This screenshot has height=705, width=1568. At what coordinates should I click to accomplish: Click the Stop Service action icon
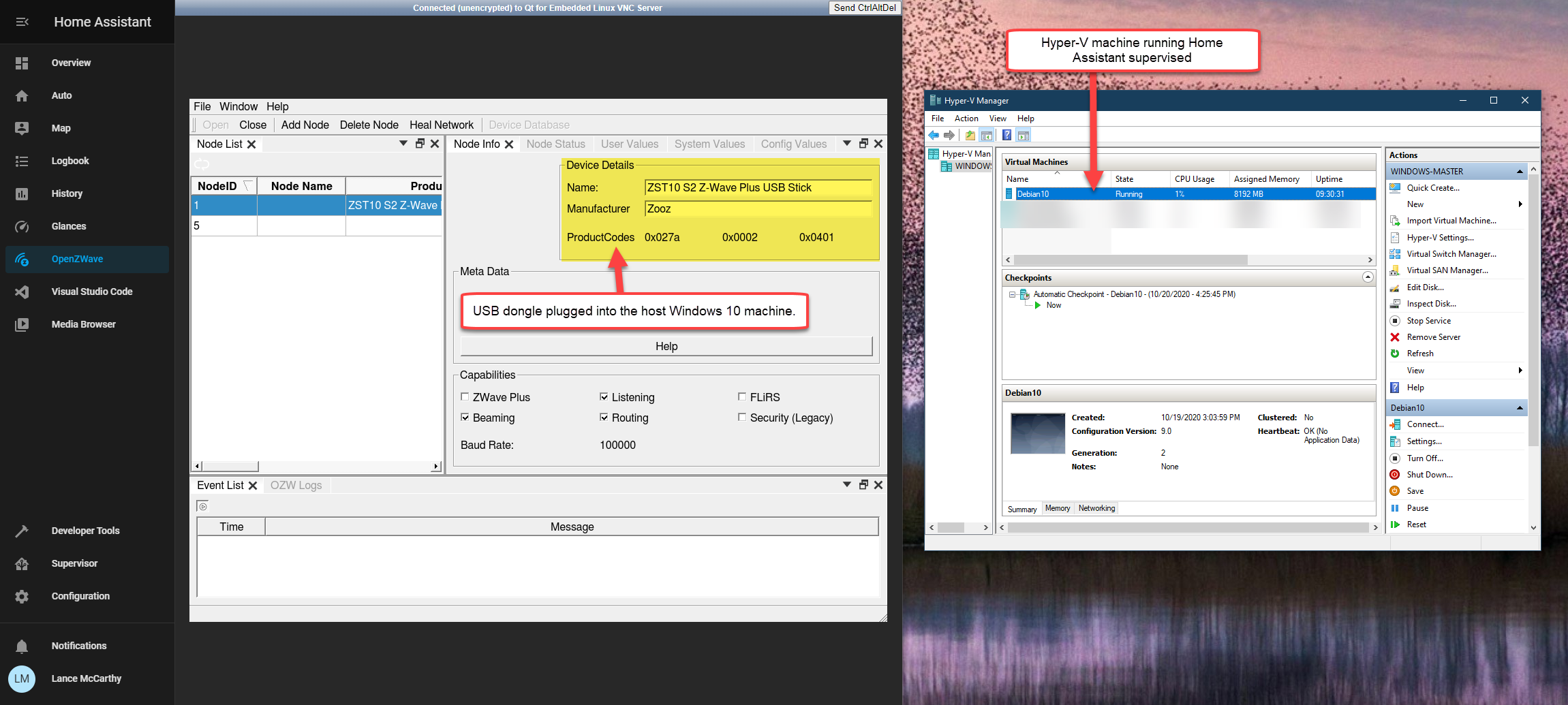(x=1395, y=321)
